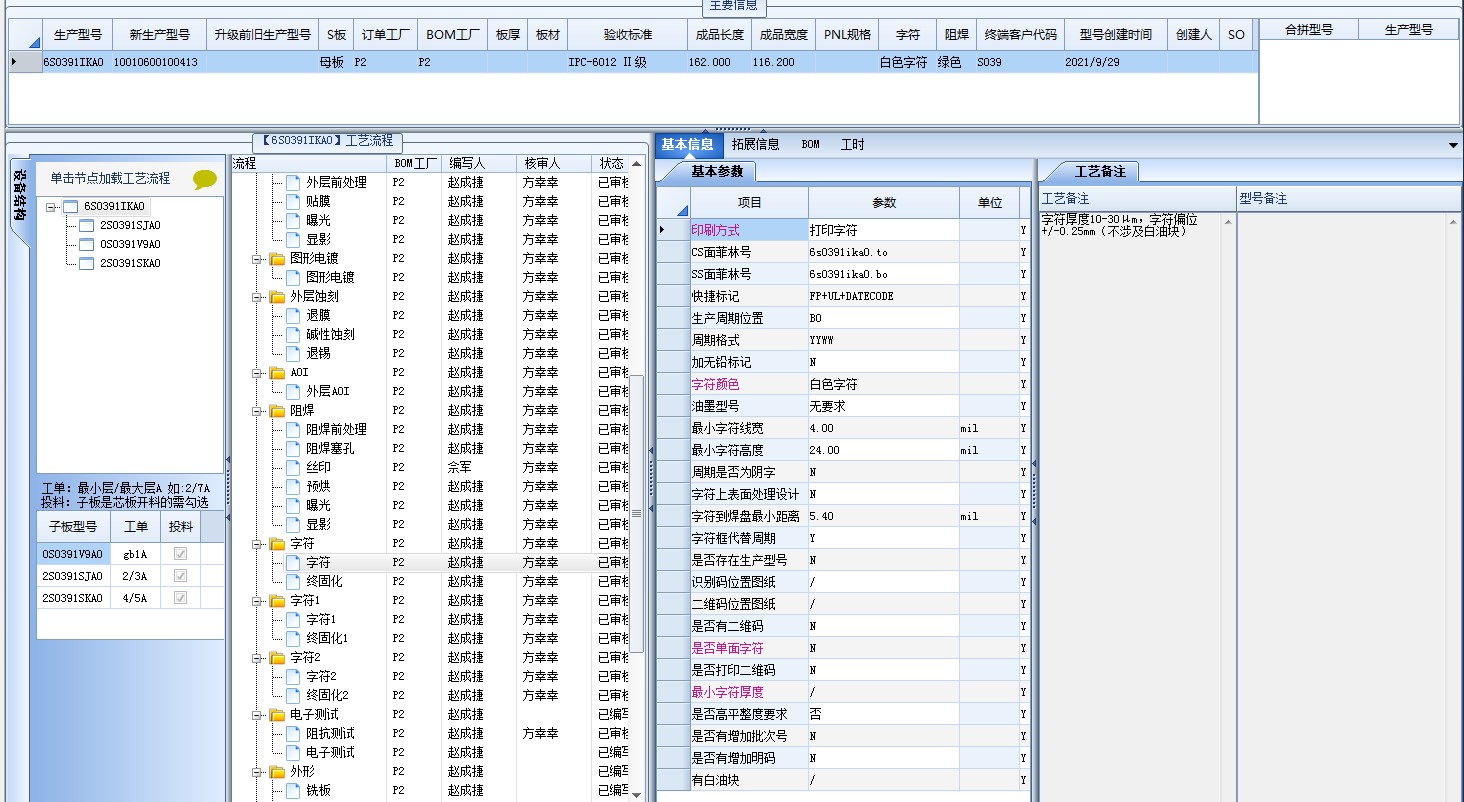Click the 字符2 folder icon

[x=277, y=657]
